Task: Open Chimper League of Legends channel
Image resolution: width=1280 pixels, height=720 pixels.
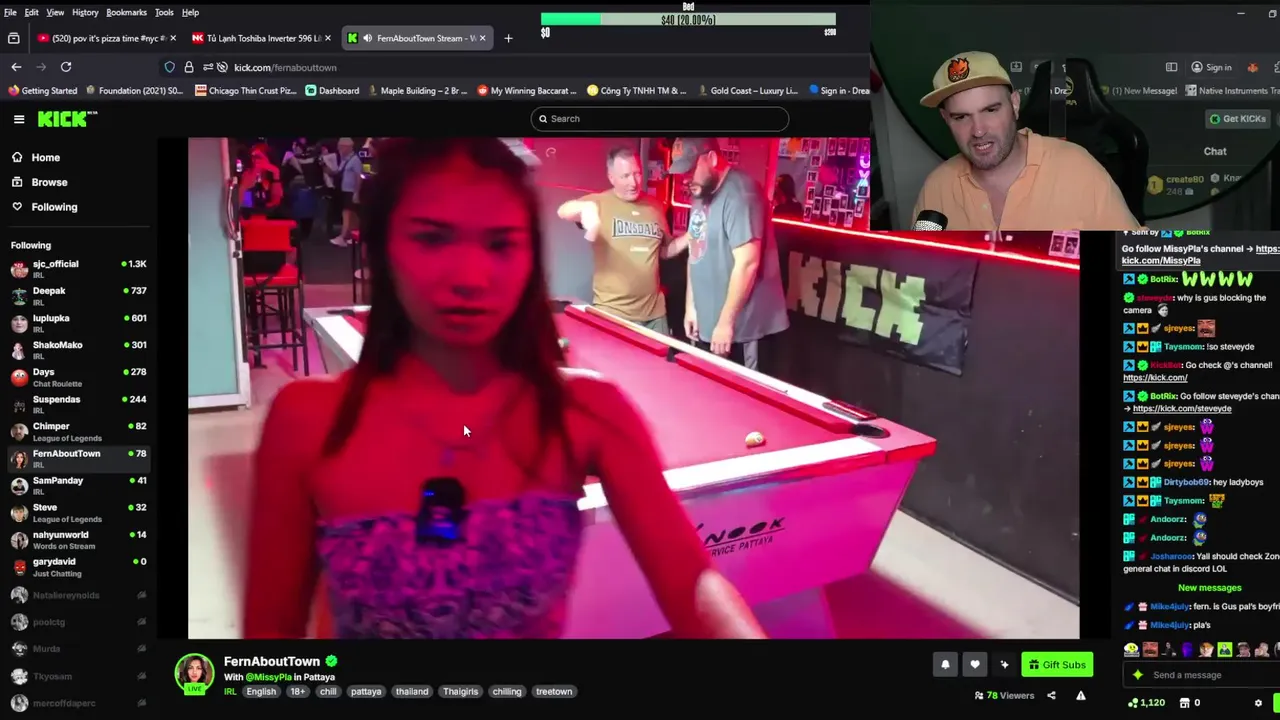Action: (x=79, y=431)
